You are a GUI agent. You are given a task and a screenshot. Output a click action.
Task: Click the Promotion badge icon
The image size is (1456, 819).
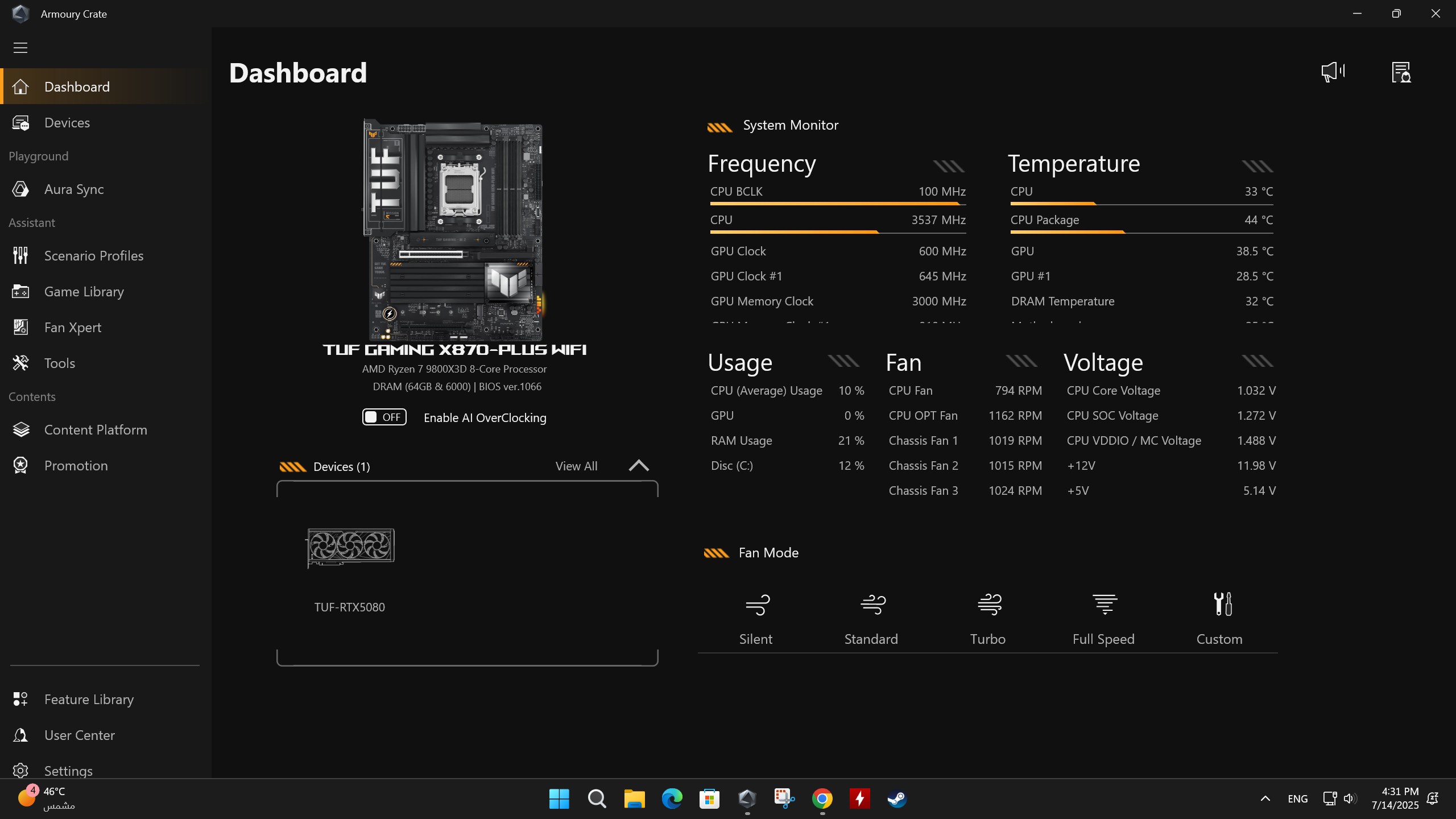coord(20,466)
